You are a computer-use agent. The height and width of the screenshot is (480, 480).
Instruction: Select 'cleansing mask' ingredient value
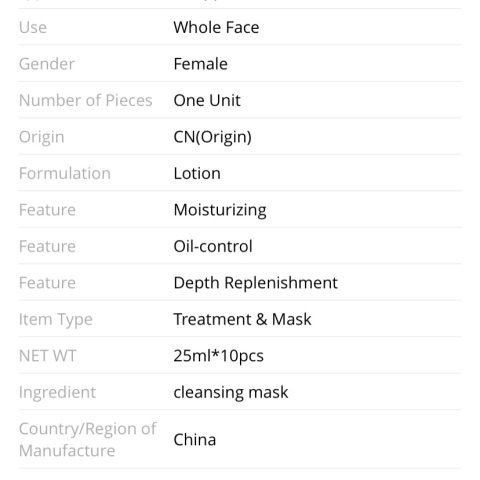[231, 393]
